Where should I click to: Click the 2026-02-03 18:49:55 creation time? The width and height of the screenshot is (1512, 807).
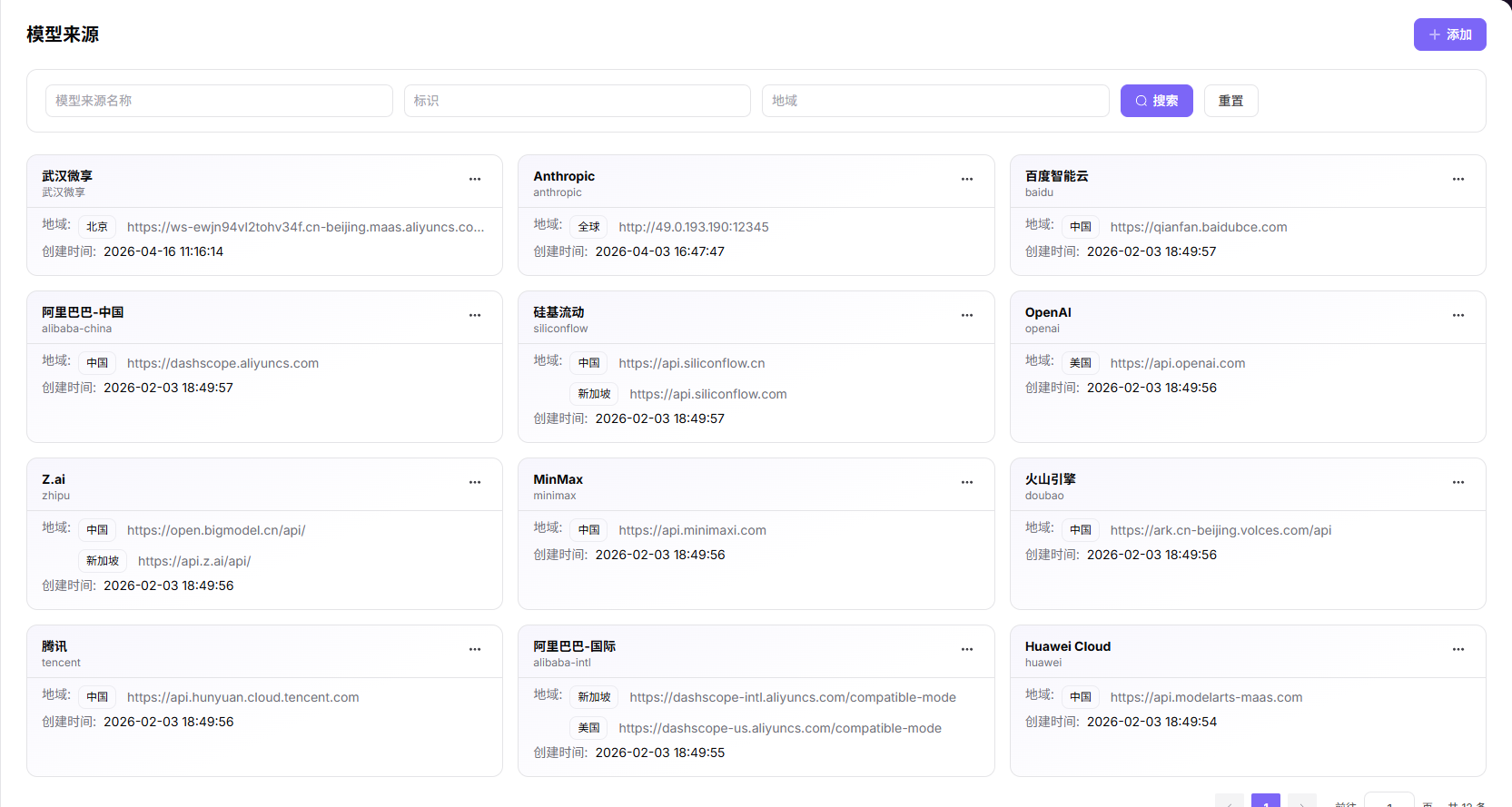point(660,753)
